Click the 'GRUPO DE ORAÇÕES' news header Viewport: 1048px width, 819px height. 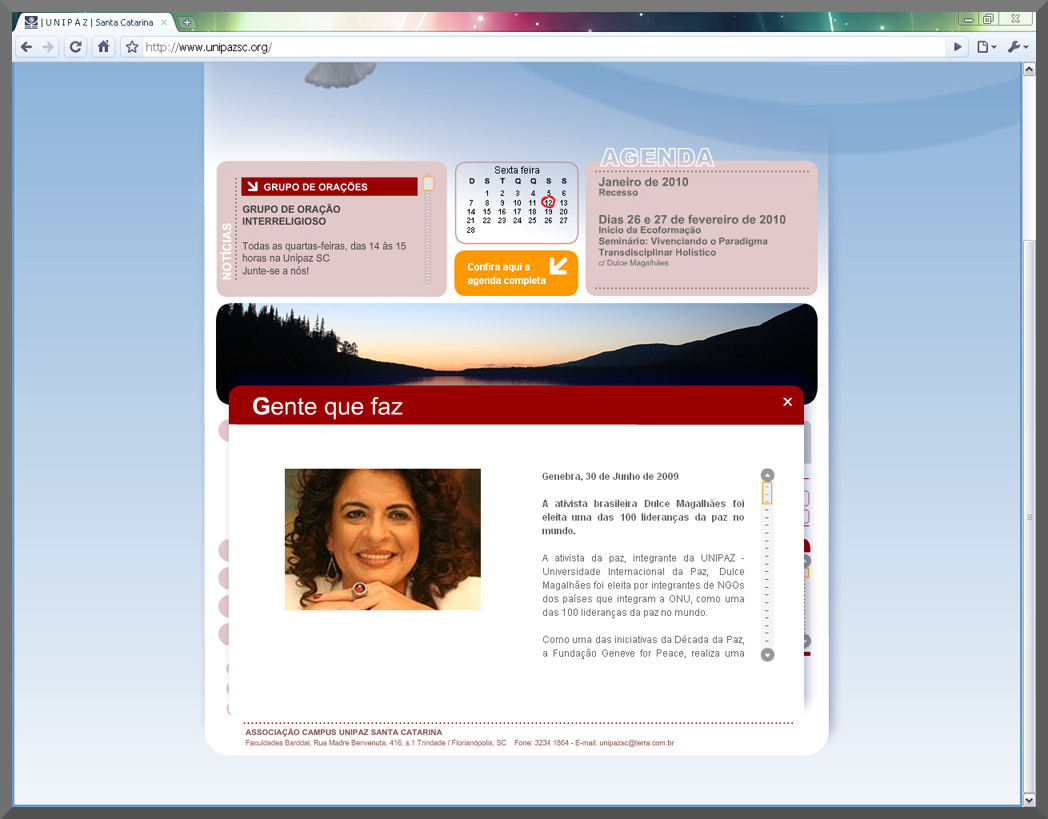(330, 187)
